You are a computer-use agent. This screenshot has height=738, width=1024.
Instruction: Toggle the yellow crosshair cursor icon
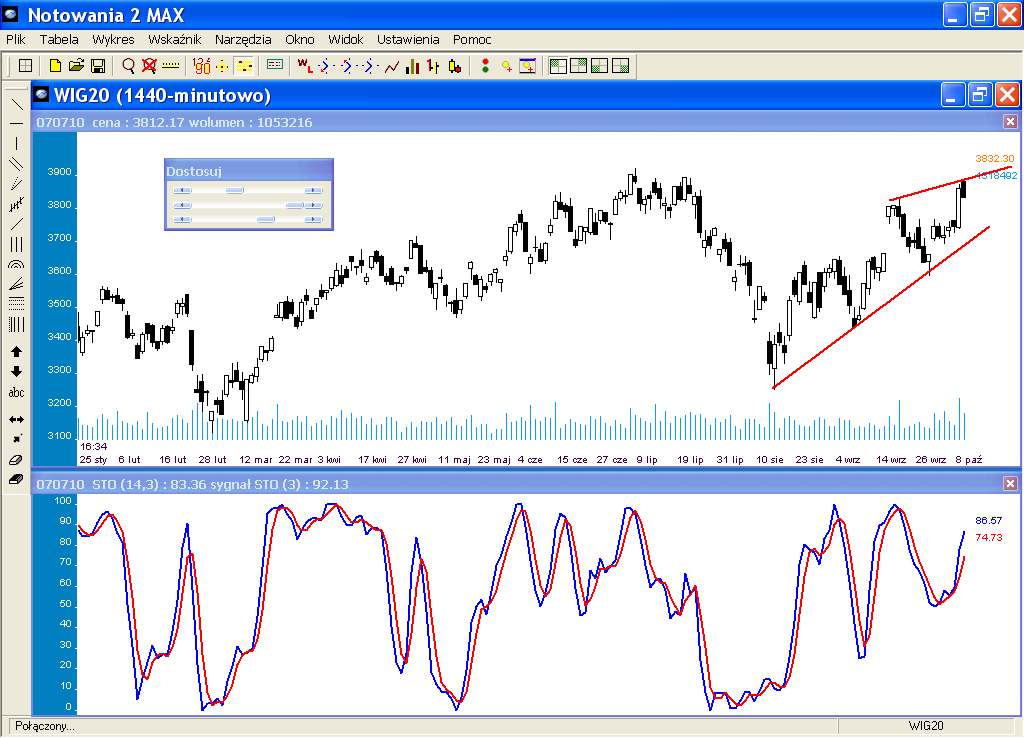point(222,66)
